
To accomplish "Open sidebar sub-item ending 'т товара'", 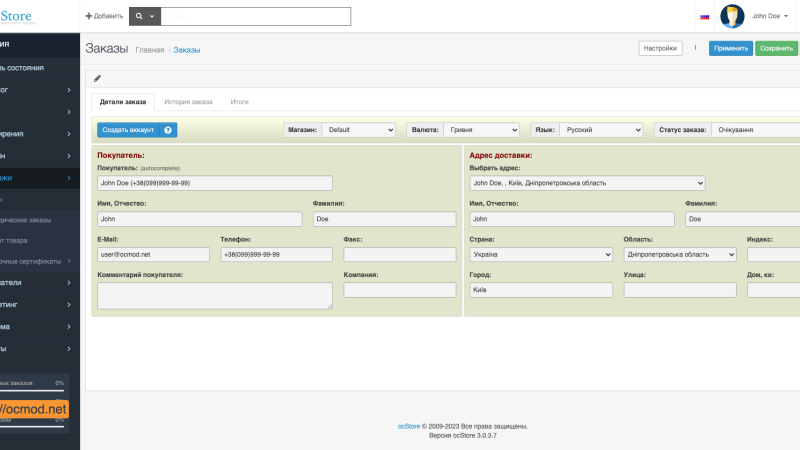I will tap(40, 241).
